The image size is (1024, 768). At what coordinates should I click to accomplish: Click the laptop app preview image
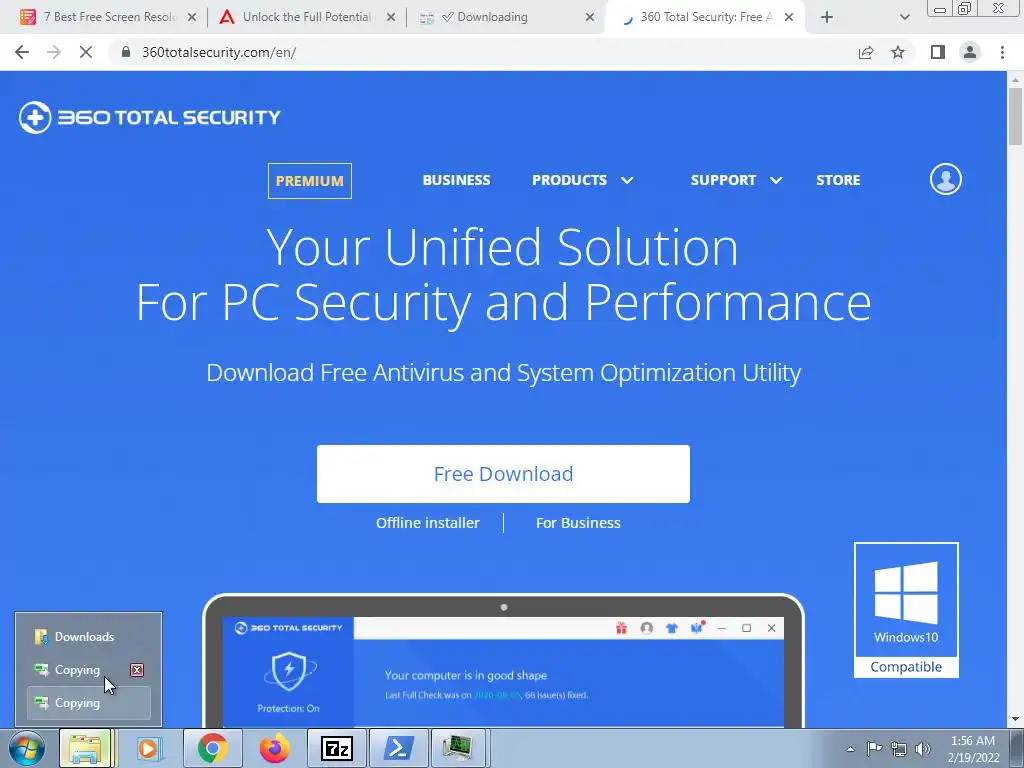(503, 661)
